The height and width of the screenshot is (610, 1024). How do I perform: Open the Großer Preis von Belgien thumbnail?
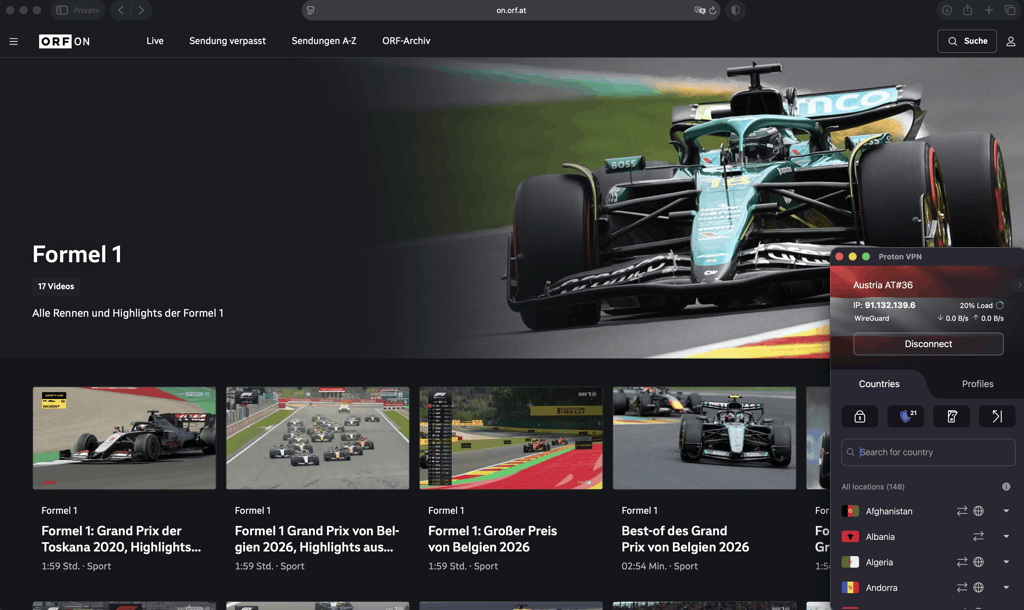pyautogui.click(x=511, y=438)
